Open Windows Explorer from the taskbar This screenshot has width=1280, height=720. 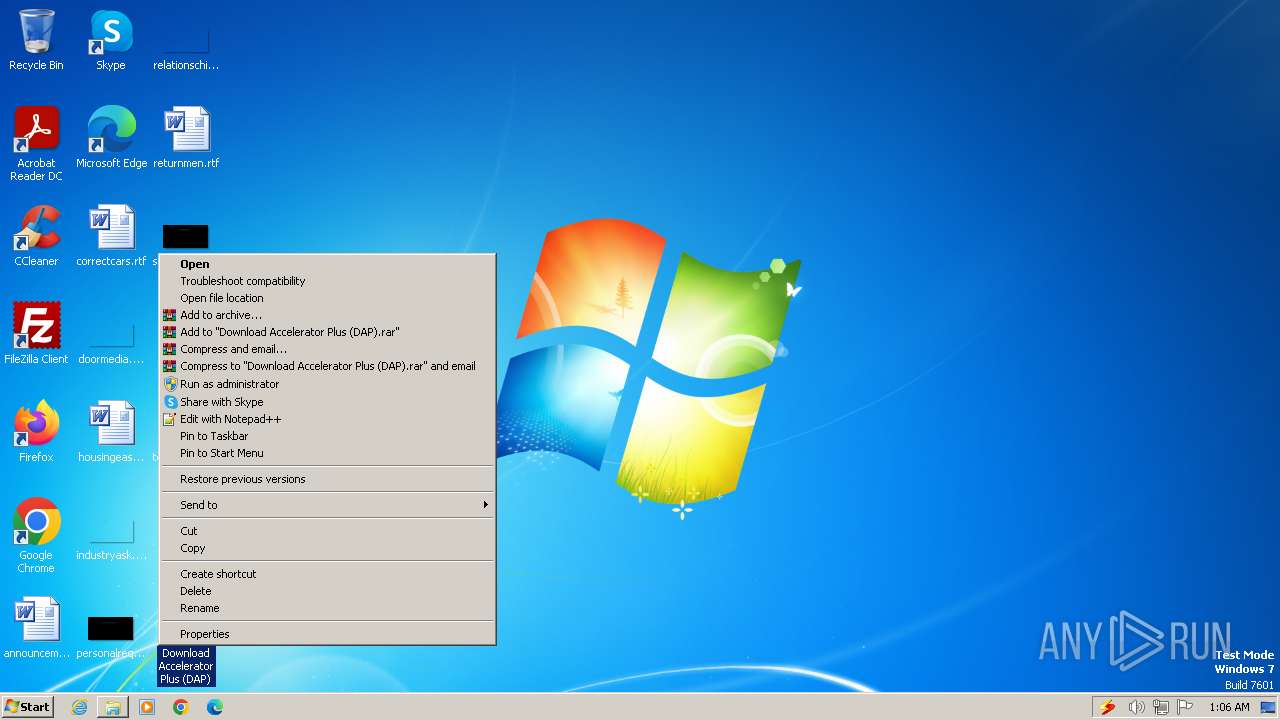pyautogui.click(x=113, y=707)
